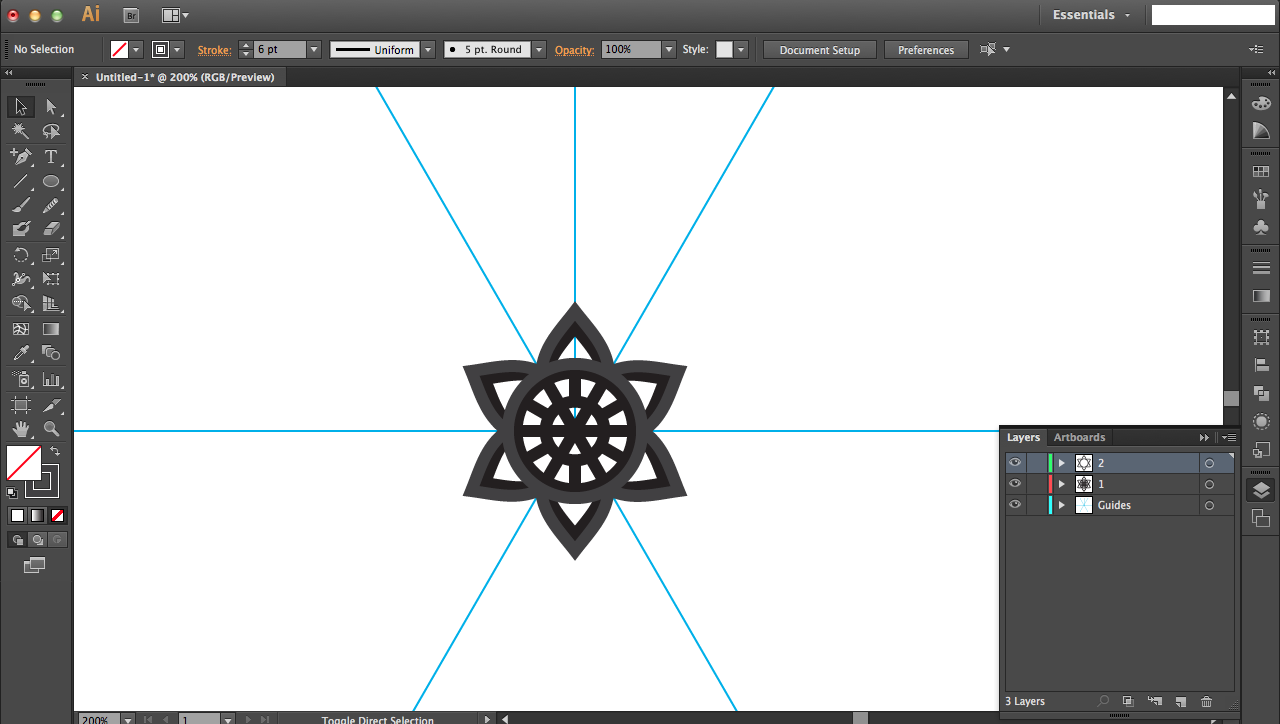Select the Rotate tool

[x=21, y=255]
